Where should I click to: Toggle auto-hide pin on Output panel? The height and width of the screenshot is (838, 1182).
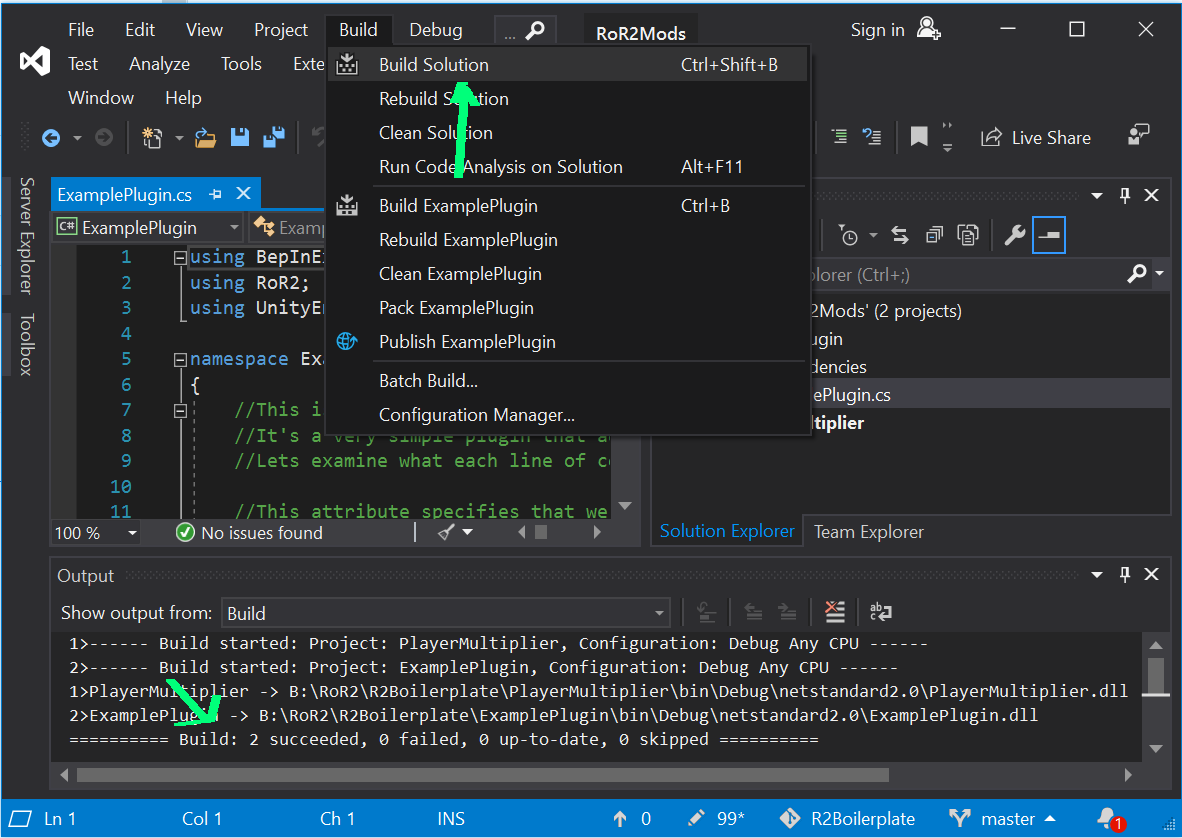(1125, 574)
